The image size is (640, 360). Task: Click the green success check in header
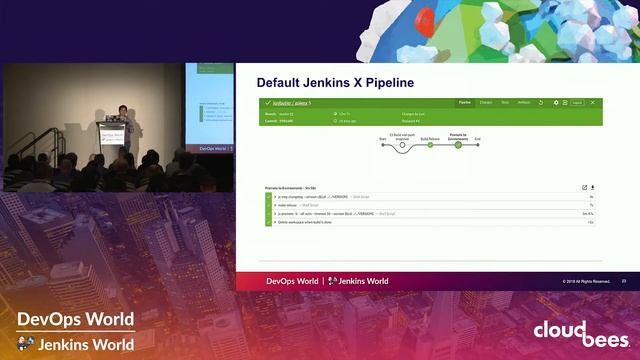point(268,103)
